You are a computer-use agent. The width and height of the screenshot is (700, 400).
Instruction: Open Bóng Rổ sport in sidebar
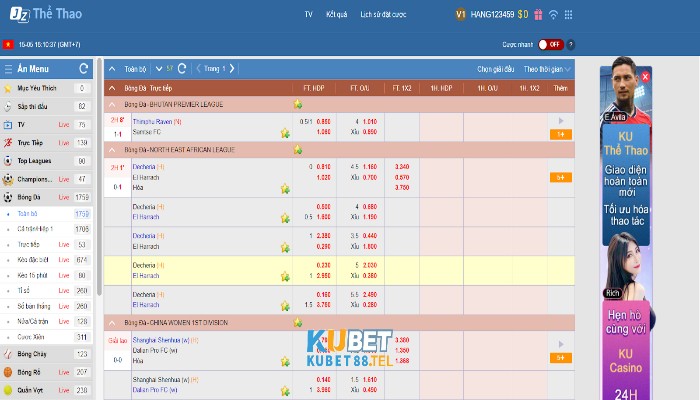[46, 372]
